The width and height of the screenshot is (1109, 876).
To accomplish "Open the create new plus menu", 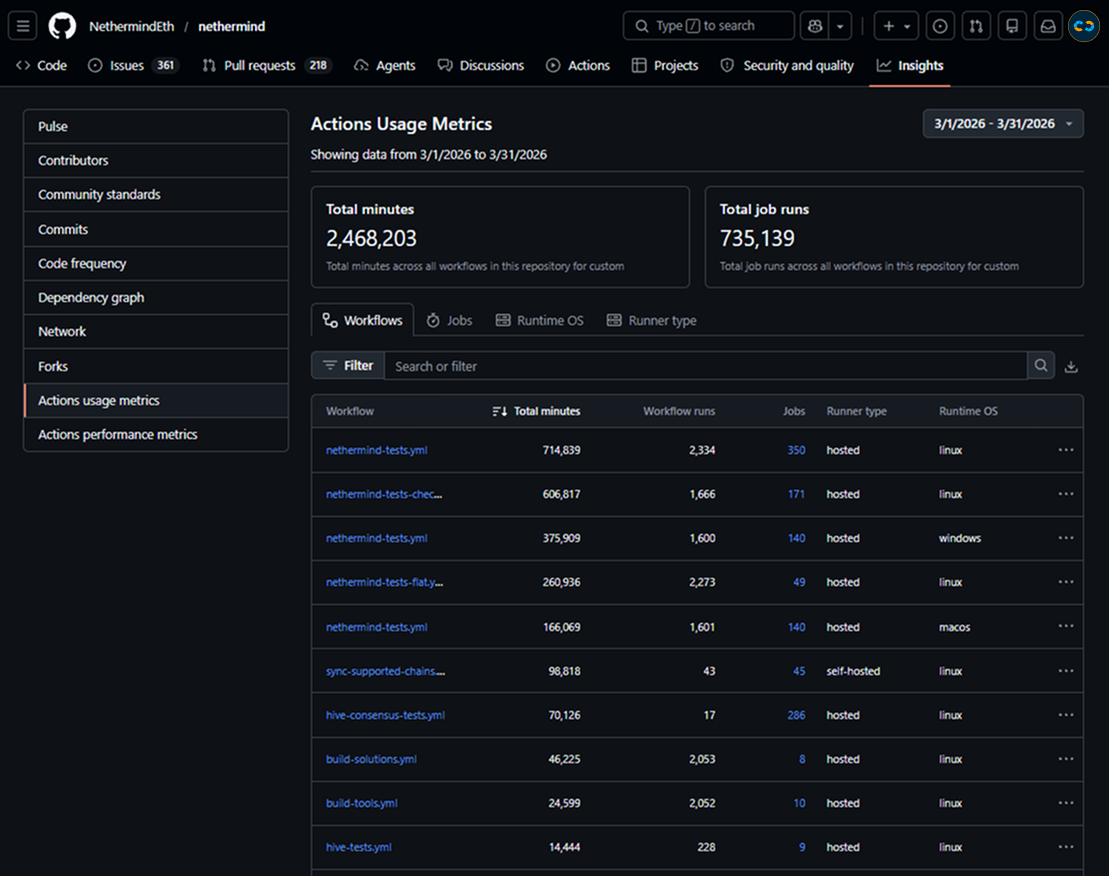I will (896, 26).
